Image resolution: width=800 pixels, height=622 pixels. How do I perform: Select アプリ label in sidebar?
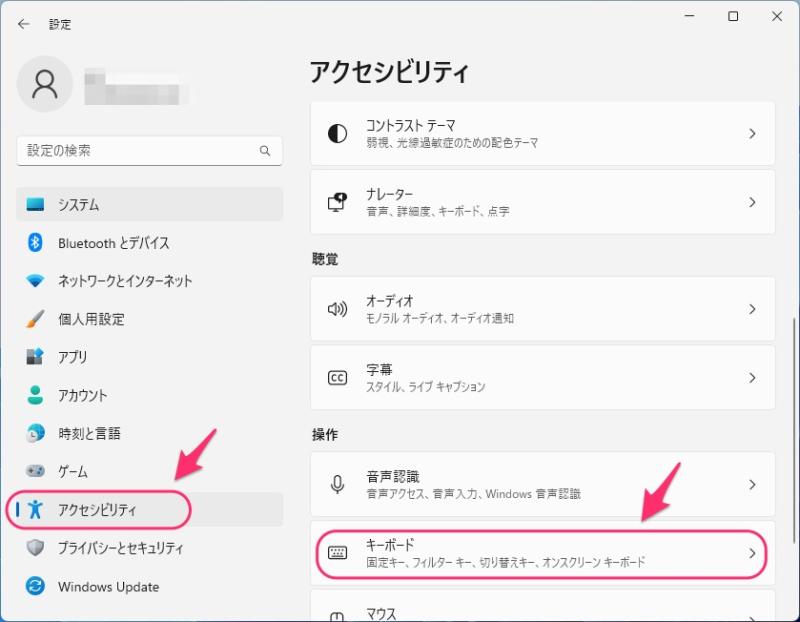coord(72,357)
